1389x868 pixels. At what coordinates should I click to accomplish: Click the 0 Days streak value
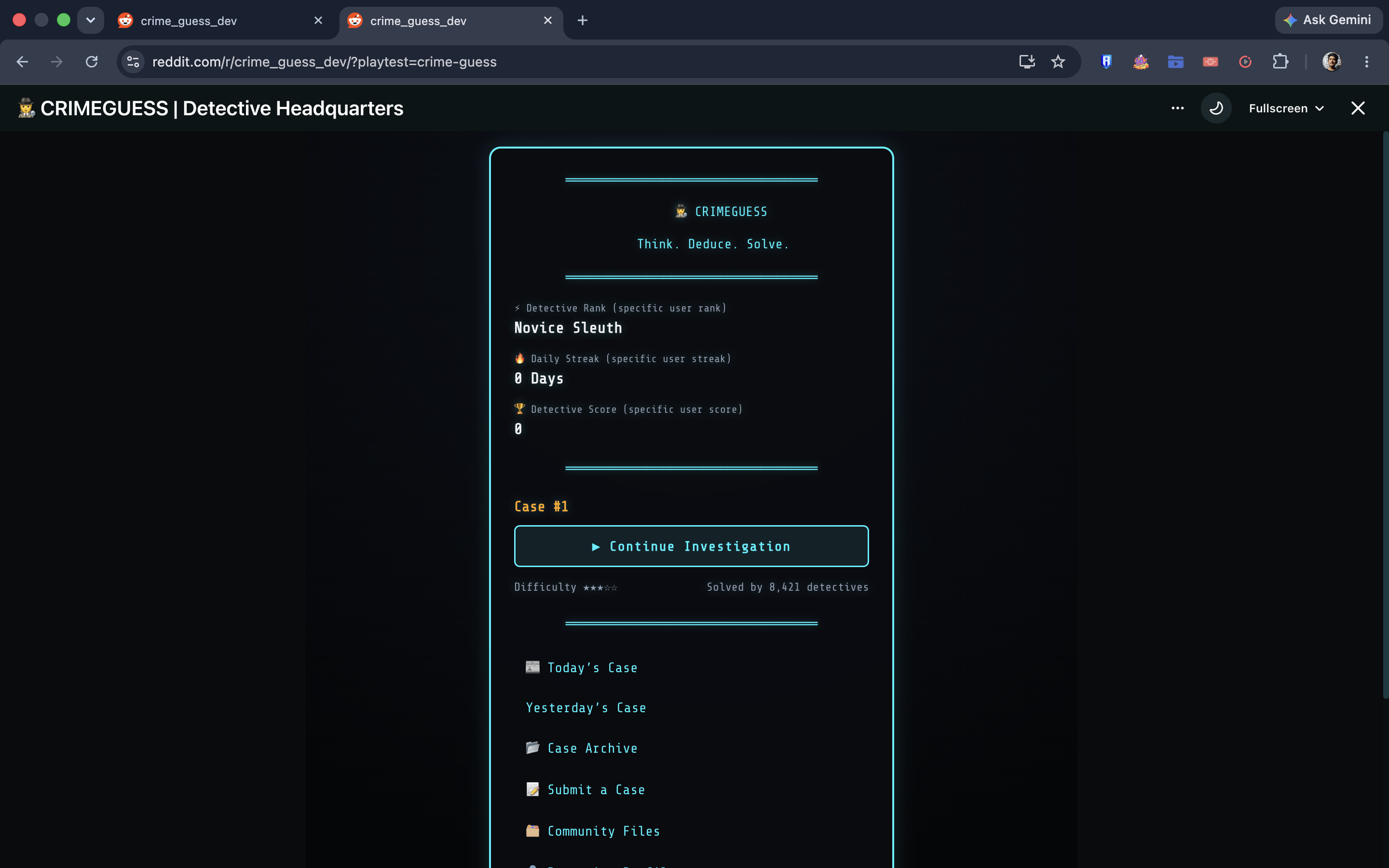coord(538,379)
